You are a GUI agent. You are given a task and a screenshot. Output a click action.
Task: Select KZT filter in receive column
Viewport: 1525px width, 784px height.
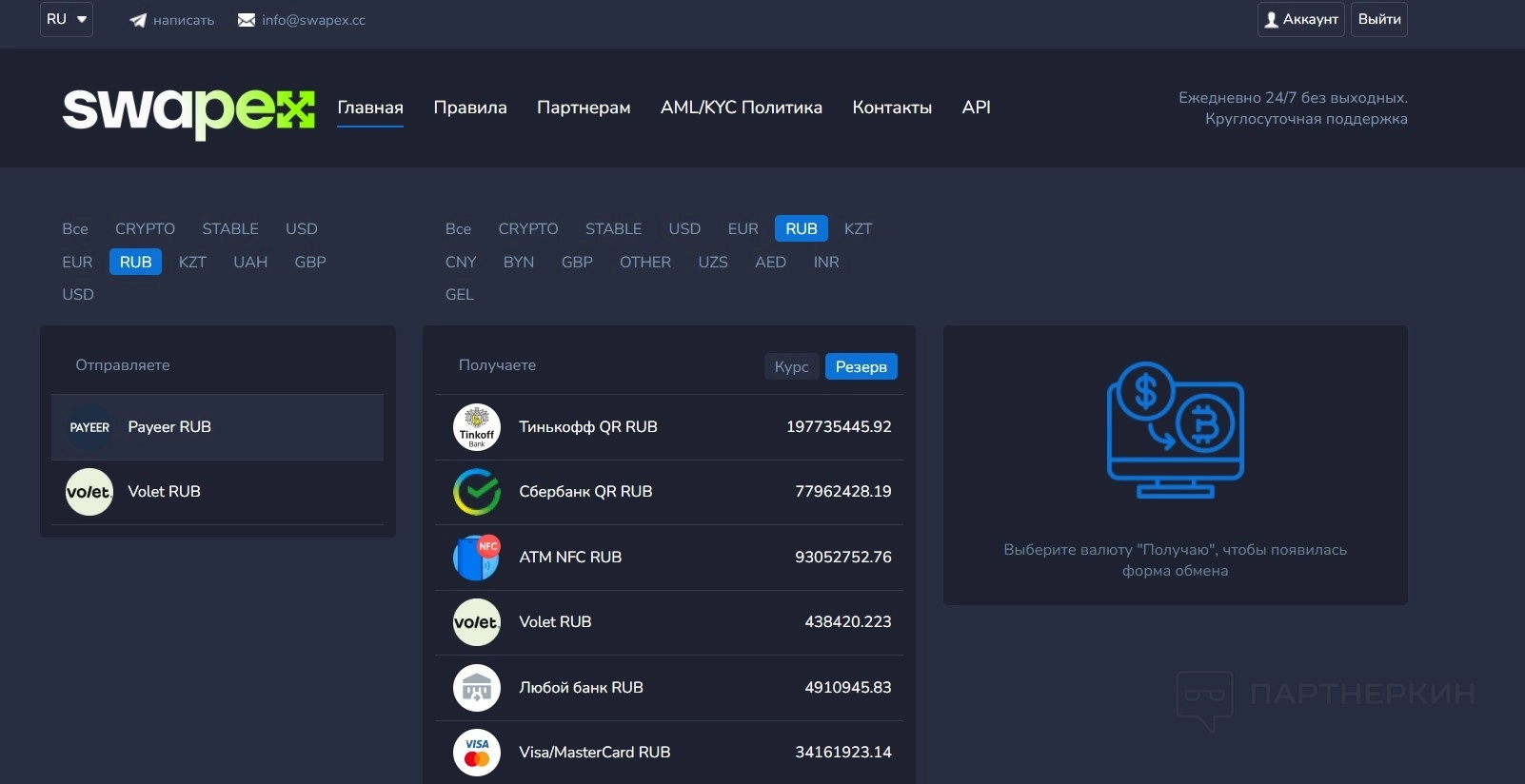858,228
